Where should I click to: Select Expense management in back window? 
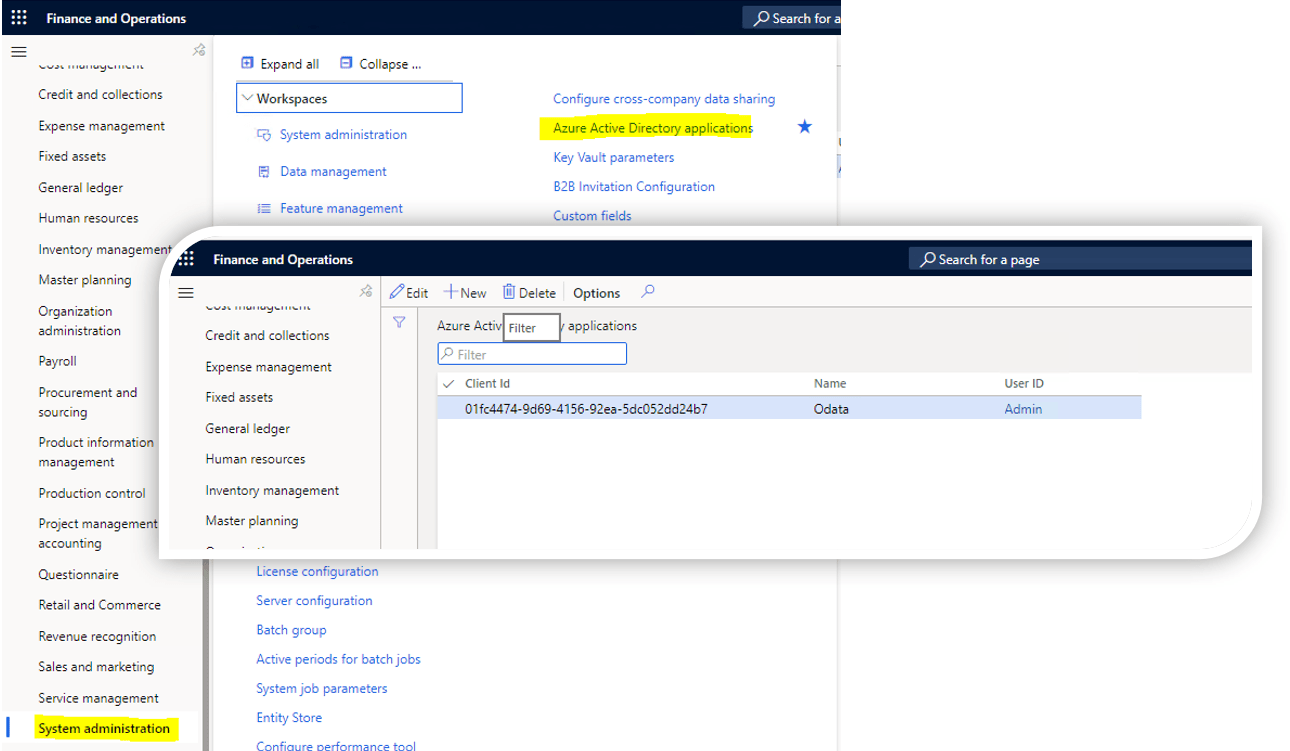102,126
